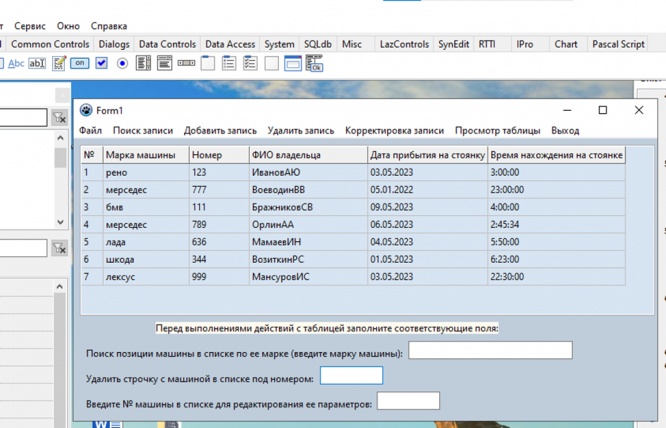The image size is (666, 428).
Task: Open the Data Controls palette tab
Action: [x=167, y=44]
